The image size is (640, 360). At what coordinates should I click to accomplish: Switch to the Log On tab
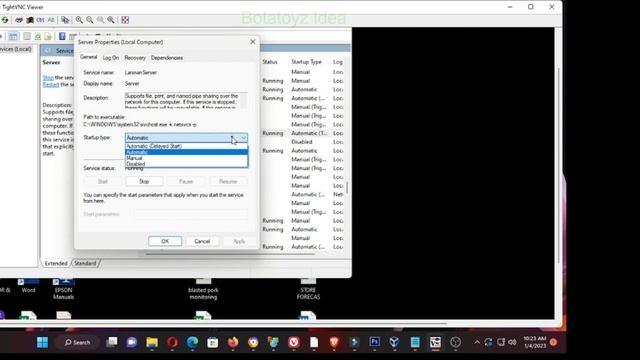coord(111,58)
